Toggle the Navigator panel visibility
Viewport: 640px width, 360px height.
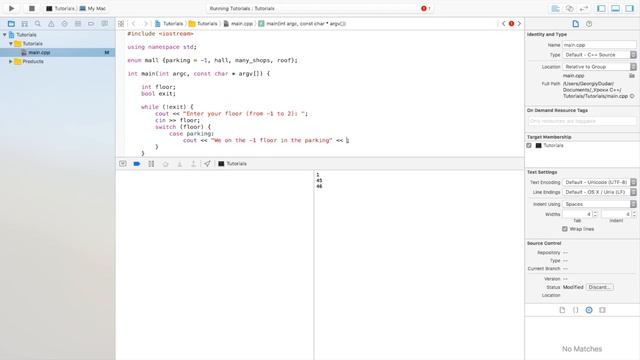(601, 8)
